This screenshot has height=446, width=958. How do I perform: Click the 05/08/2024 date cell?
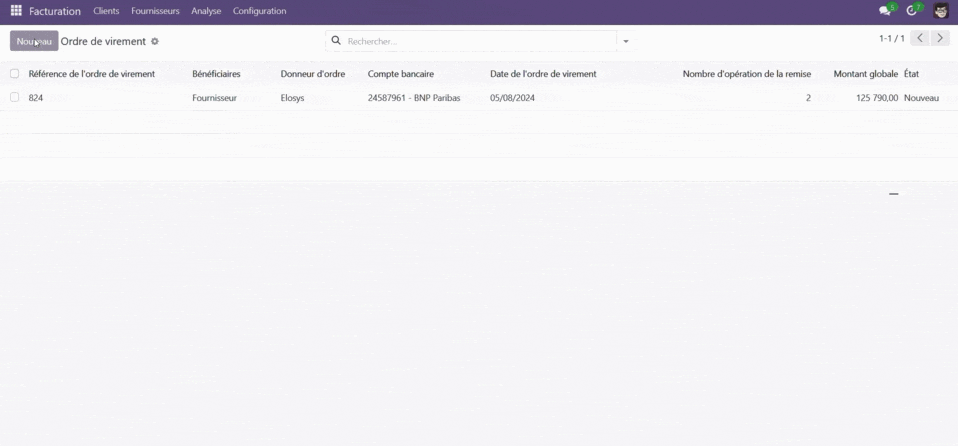[x=513, y=97]
